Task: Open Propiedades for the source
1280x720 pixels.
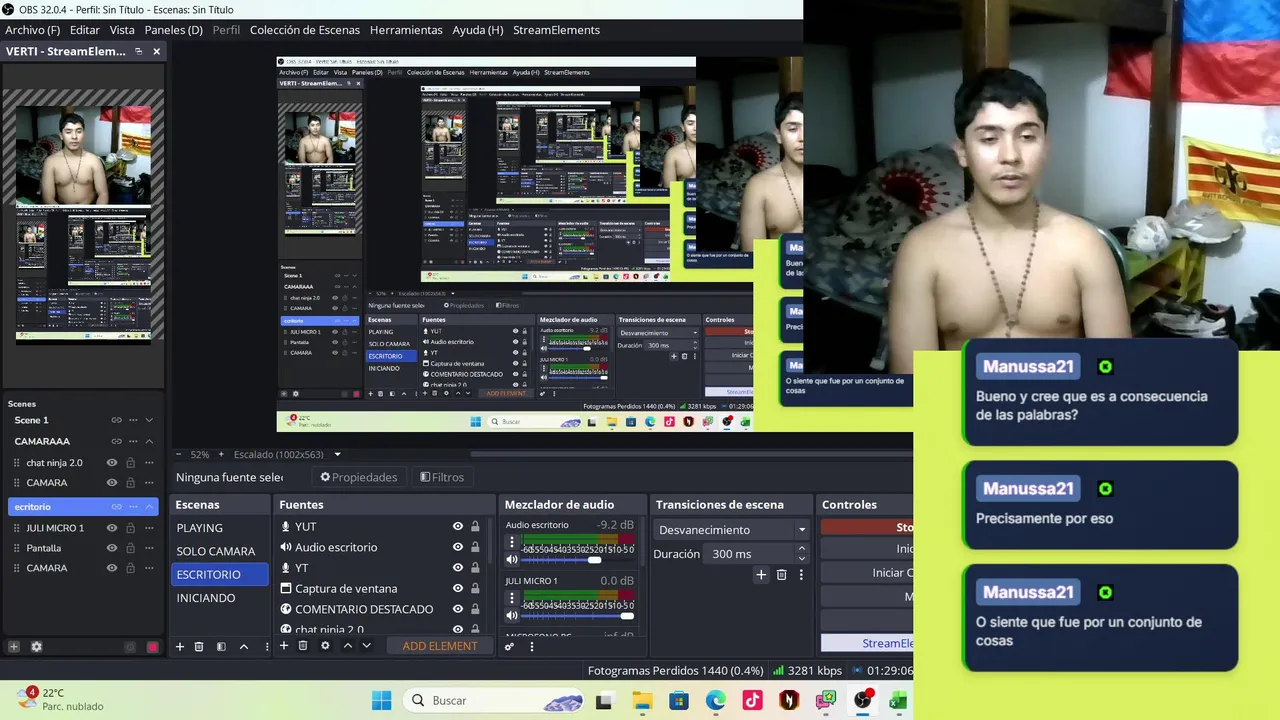Action: (x=358, y=477)
